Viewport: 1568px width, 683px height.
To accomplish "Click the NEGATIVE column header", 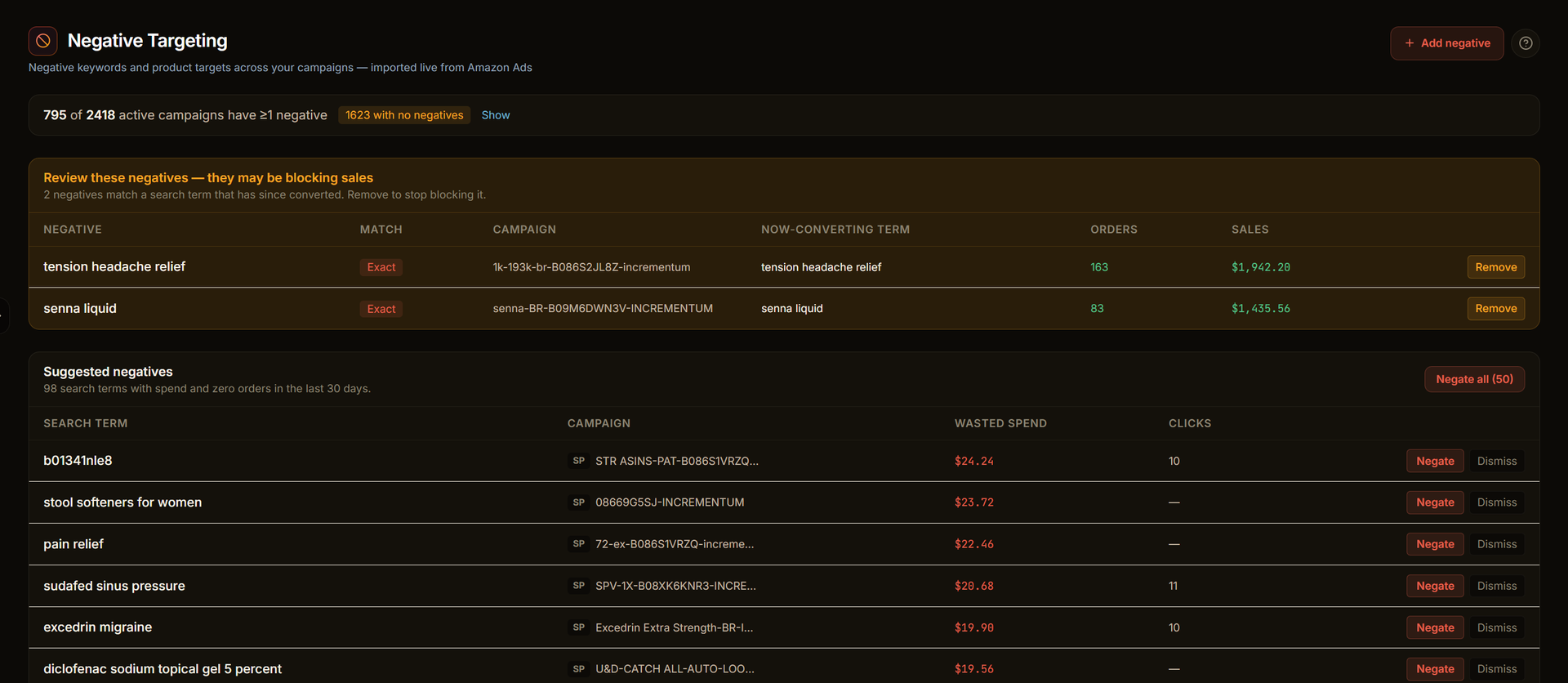I will coord(73,230).
